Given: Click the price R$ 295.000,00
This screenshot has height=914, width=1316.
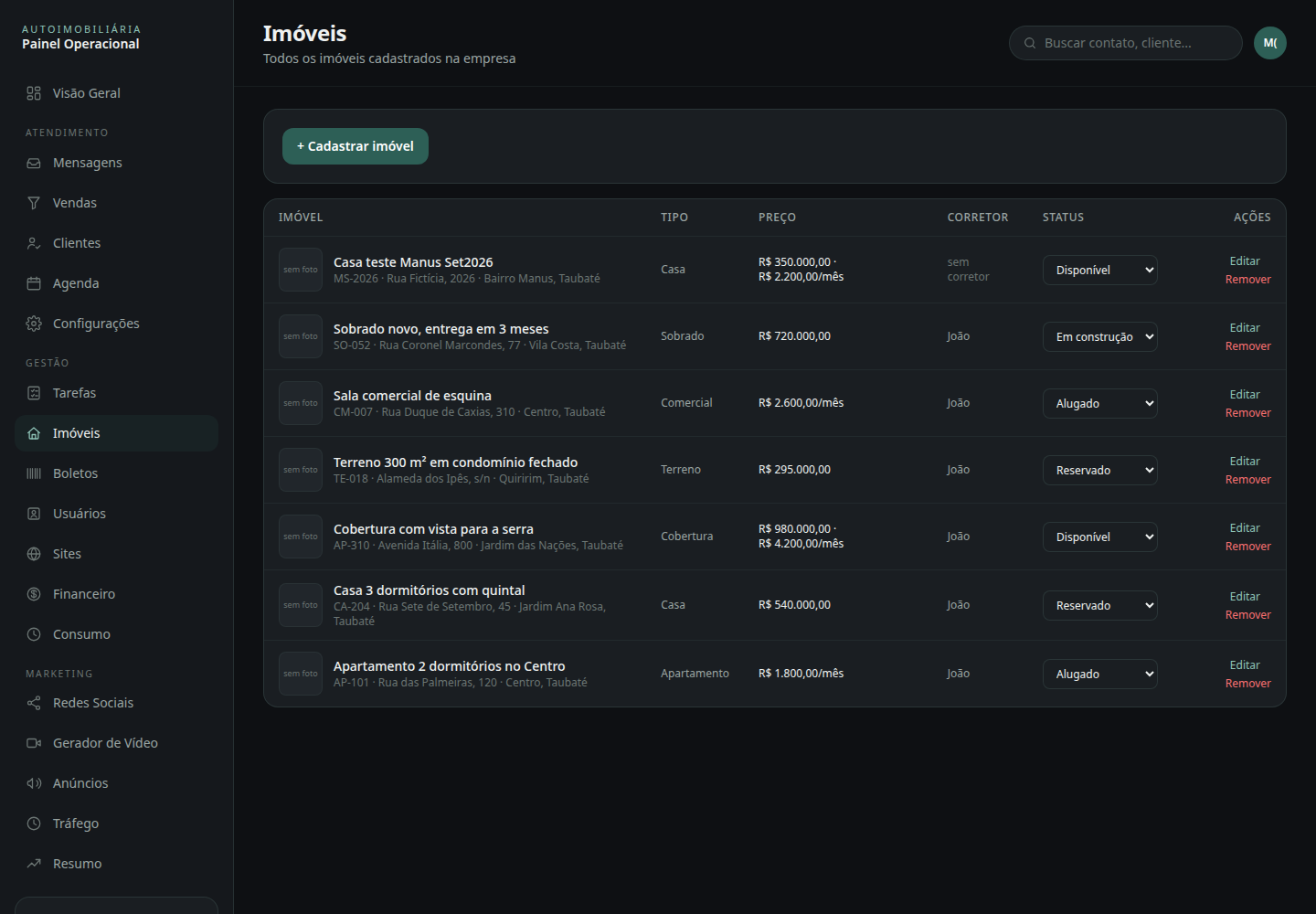Looking at the screenshot, I should click(794, 470).
